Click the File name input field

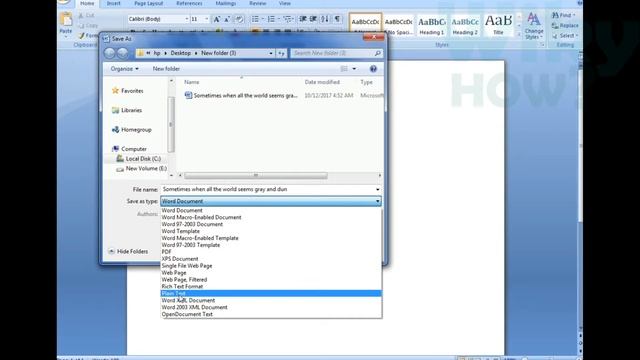coord(267,189)
